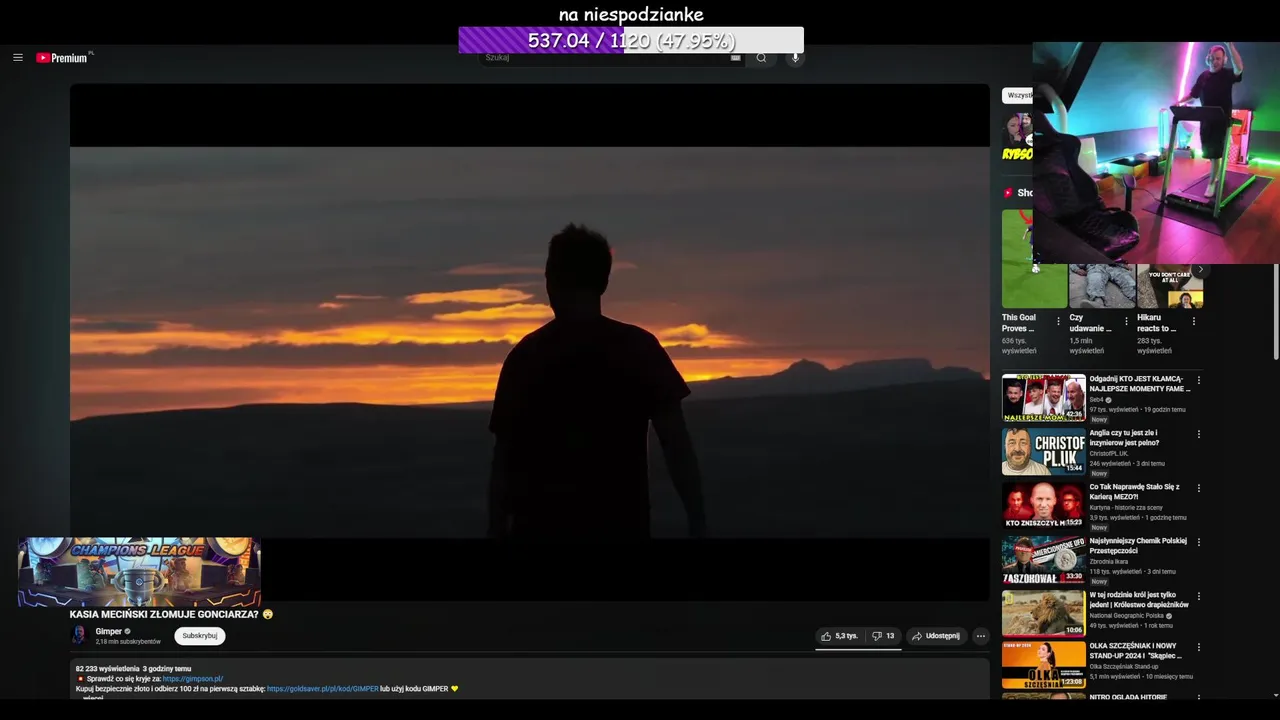Open the Shorts section icon
1280x720 pixels.
click(1008, 193)
